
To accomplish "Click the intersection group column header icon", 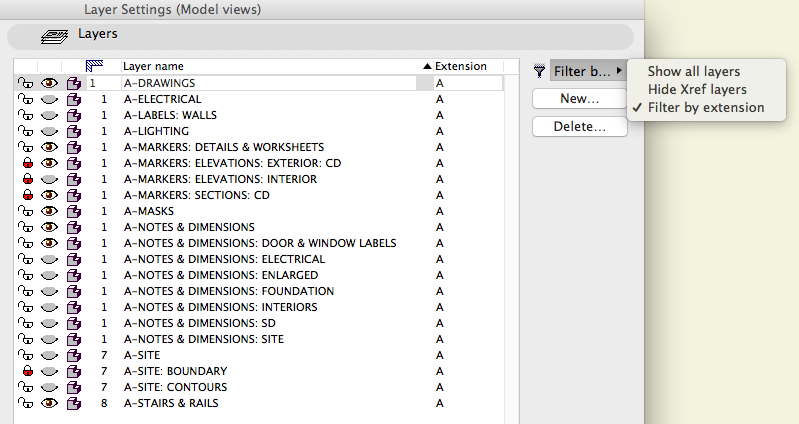I will pyautogui.click(x=96, y=66).
